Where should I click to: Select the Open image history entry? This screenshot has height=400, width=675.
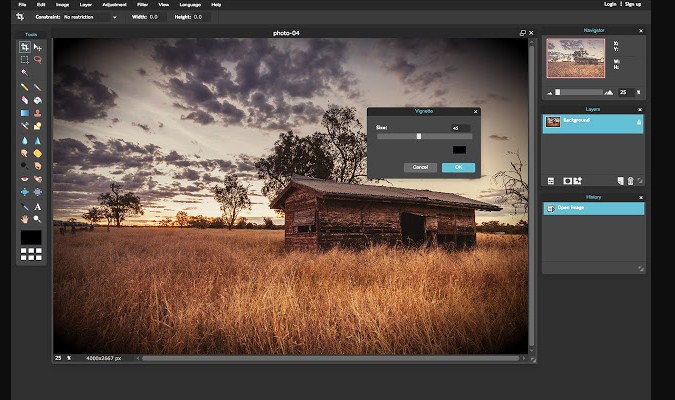[x=594, y=208]
